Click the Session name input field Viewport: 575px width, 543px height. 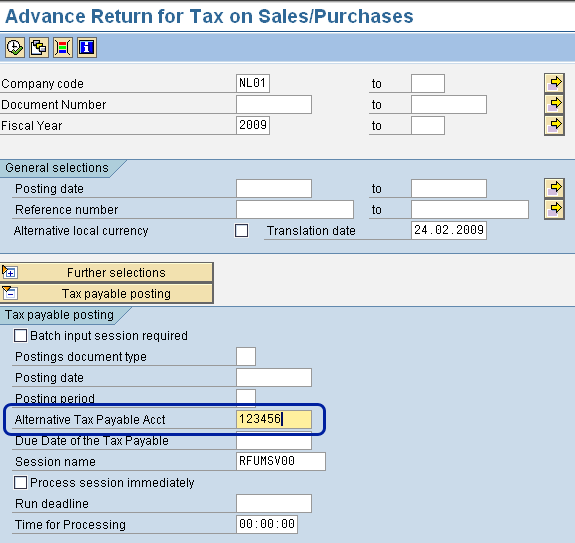(281, 461)
